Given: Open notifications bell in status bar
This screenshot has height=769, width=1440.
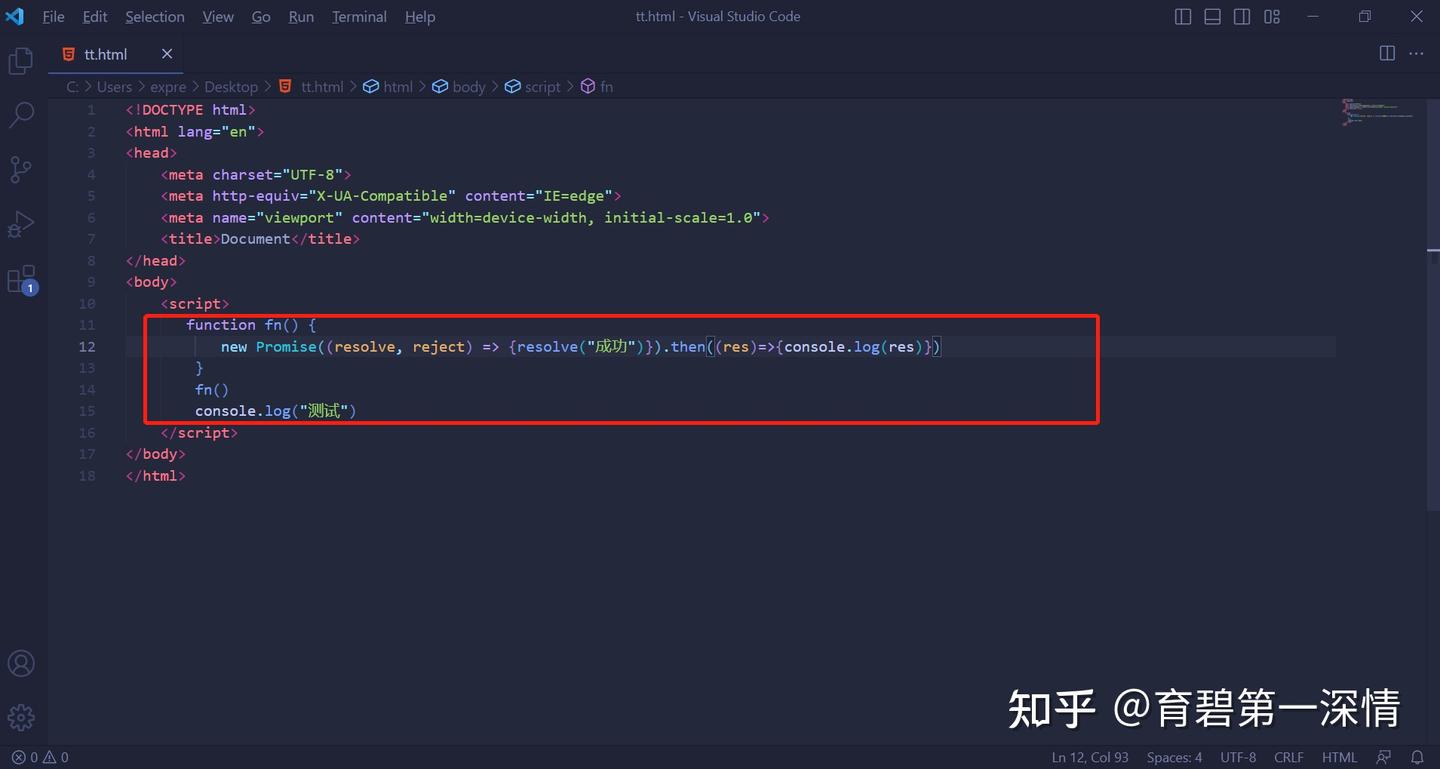Looking at the screenshot, I should click(x=1417, y=757).
